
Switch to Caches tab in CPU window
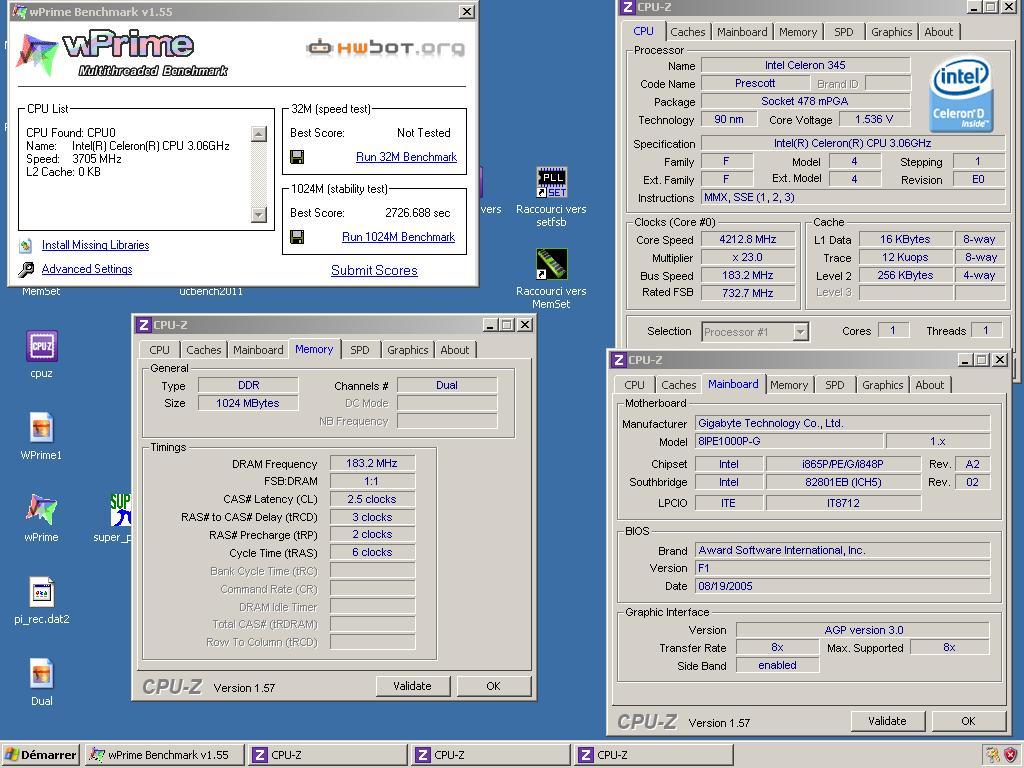click(x=688, y=32)
